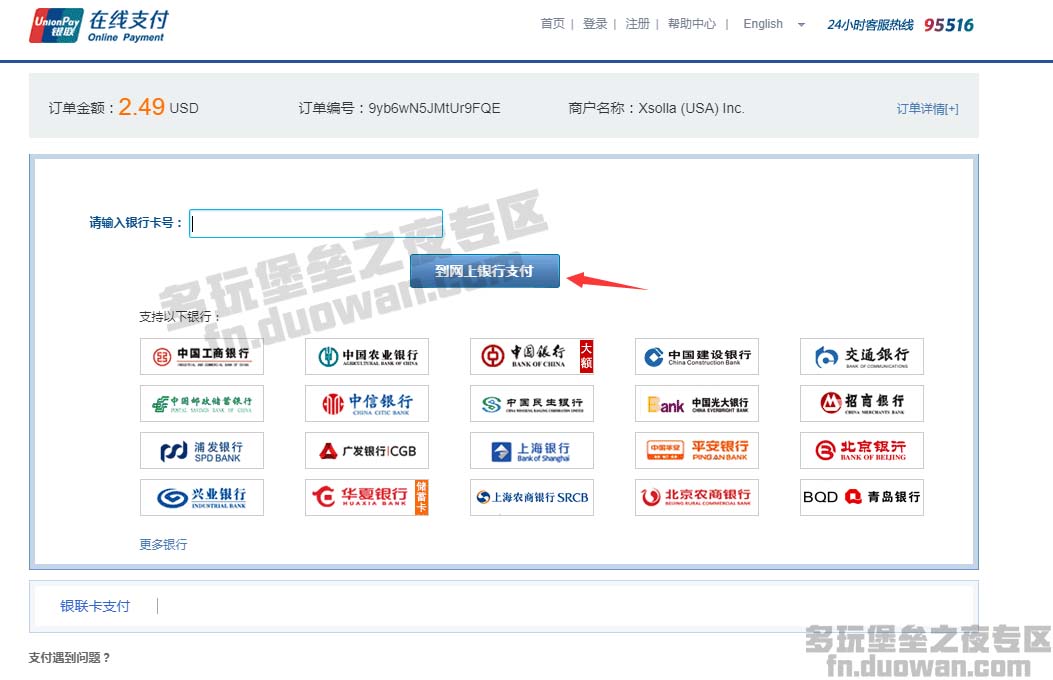This screenshot has height=680, width=1053.
Task: Expand order details (订单详情[+])
Action: tap(927, 109)
